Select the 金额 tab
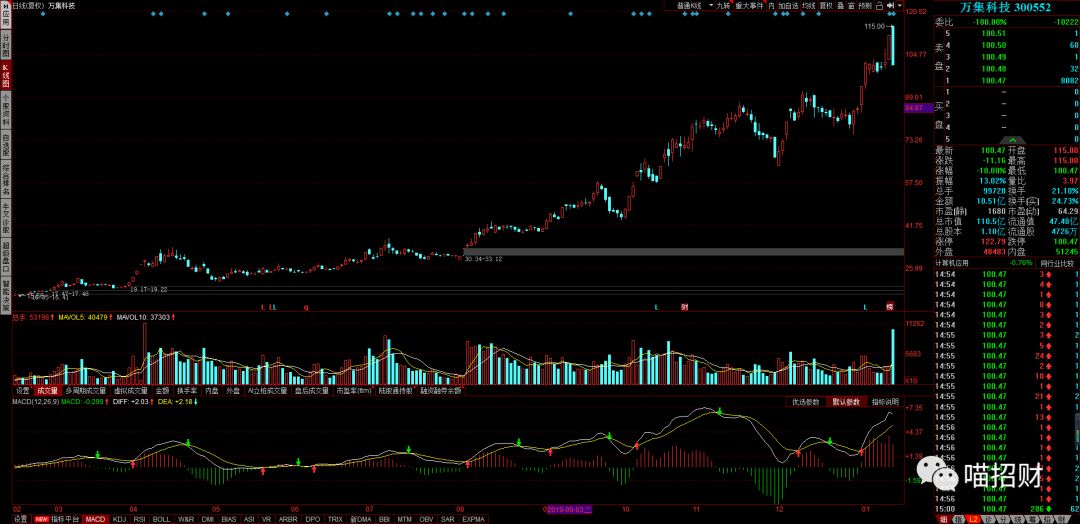 coord(162,390)
